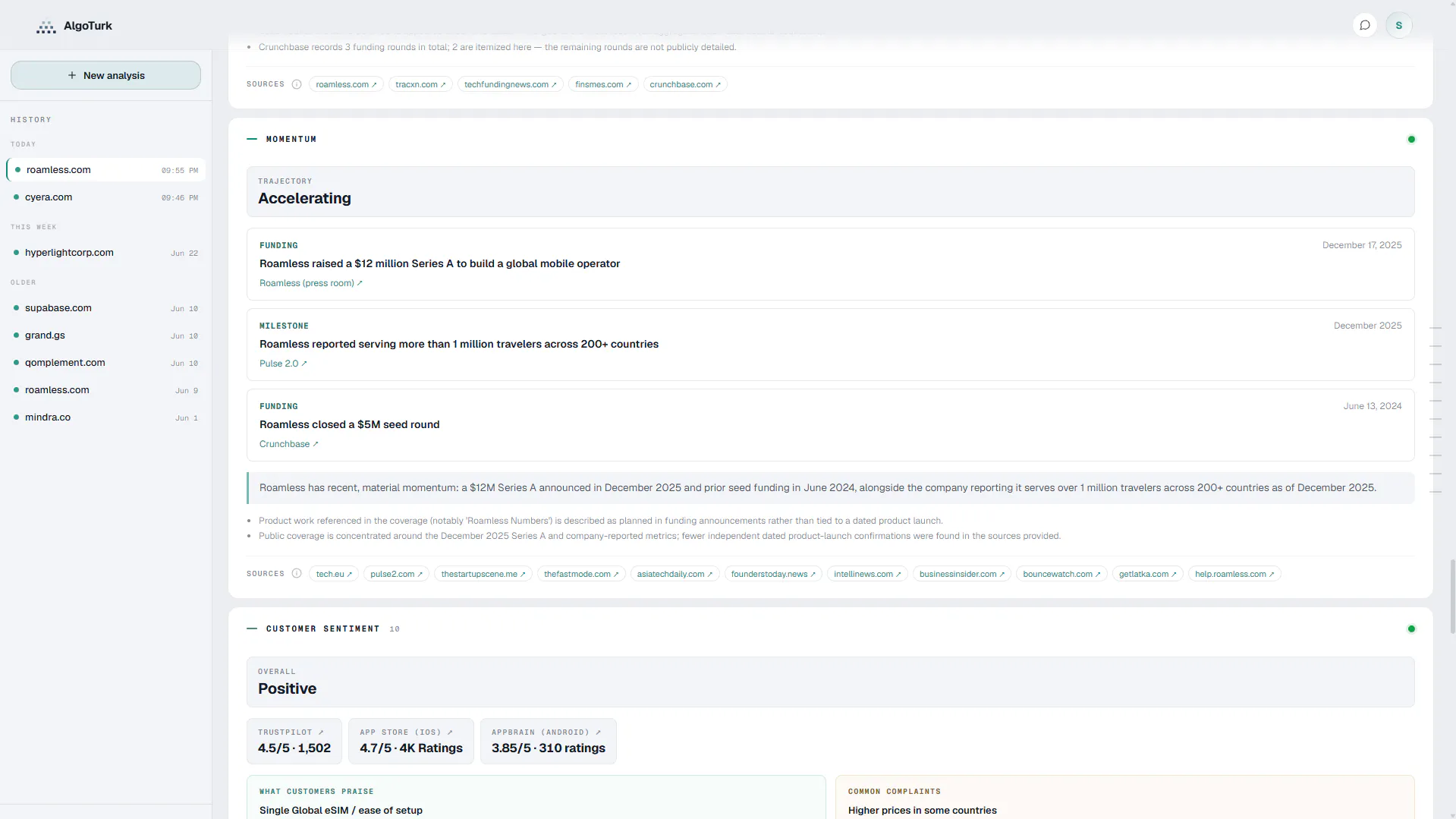Open roamless.com Jun 9 history entry

coord(105,390)
